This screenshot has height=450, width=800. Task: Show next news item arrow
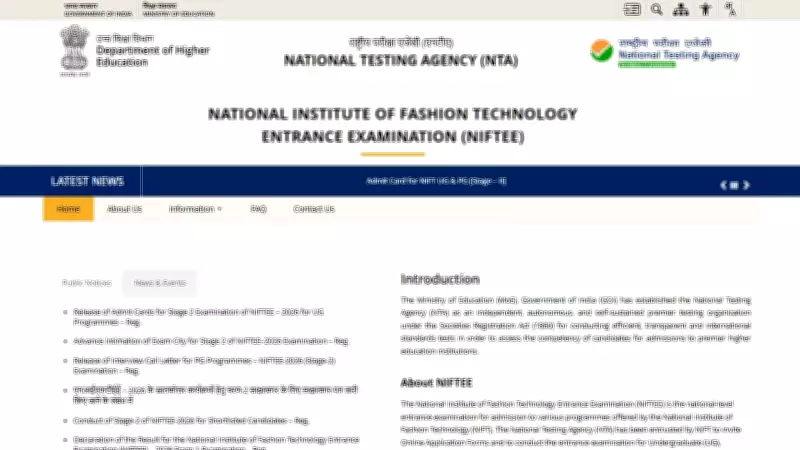746,185
